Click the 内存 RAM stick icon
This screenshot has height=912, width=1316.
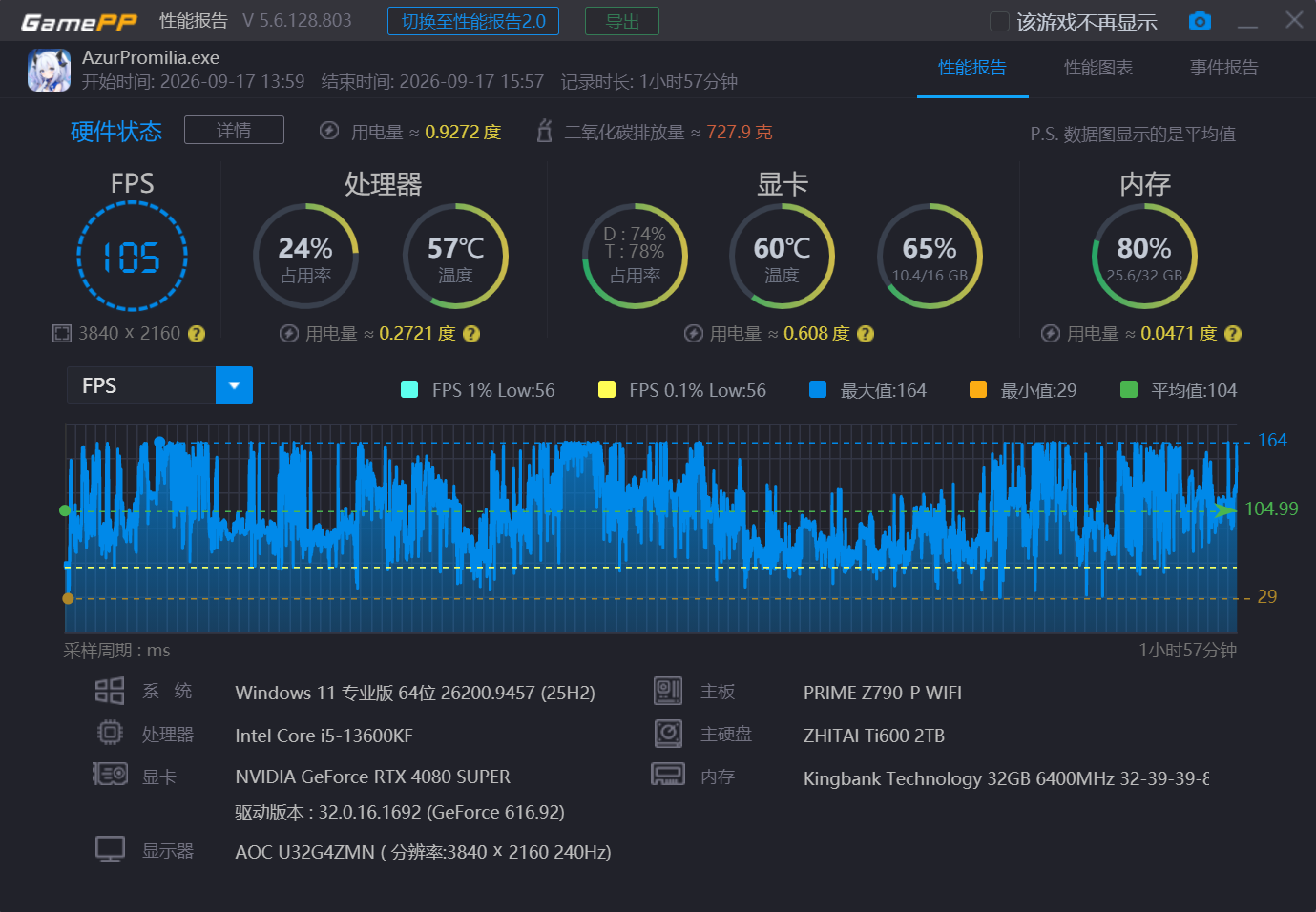click(x=668, y=774)
